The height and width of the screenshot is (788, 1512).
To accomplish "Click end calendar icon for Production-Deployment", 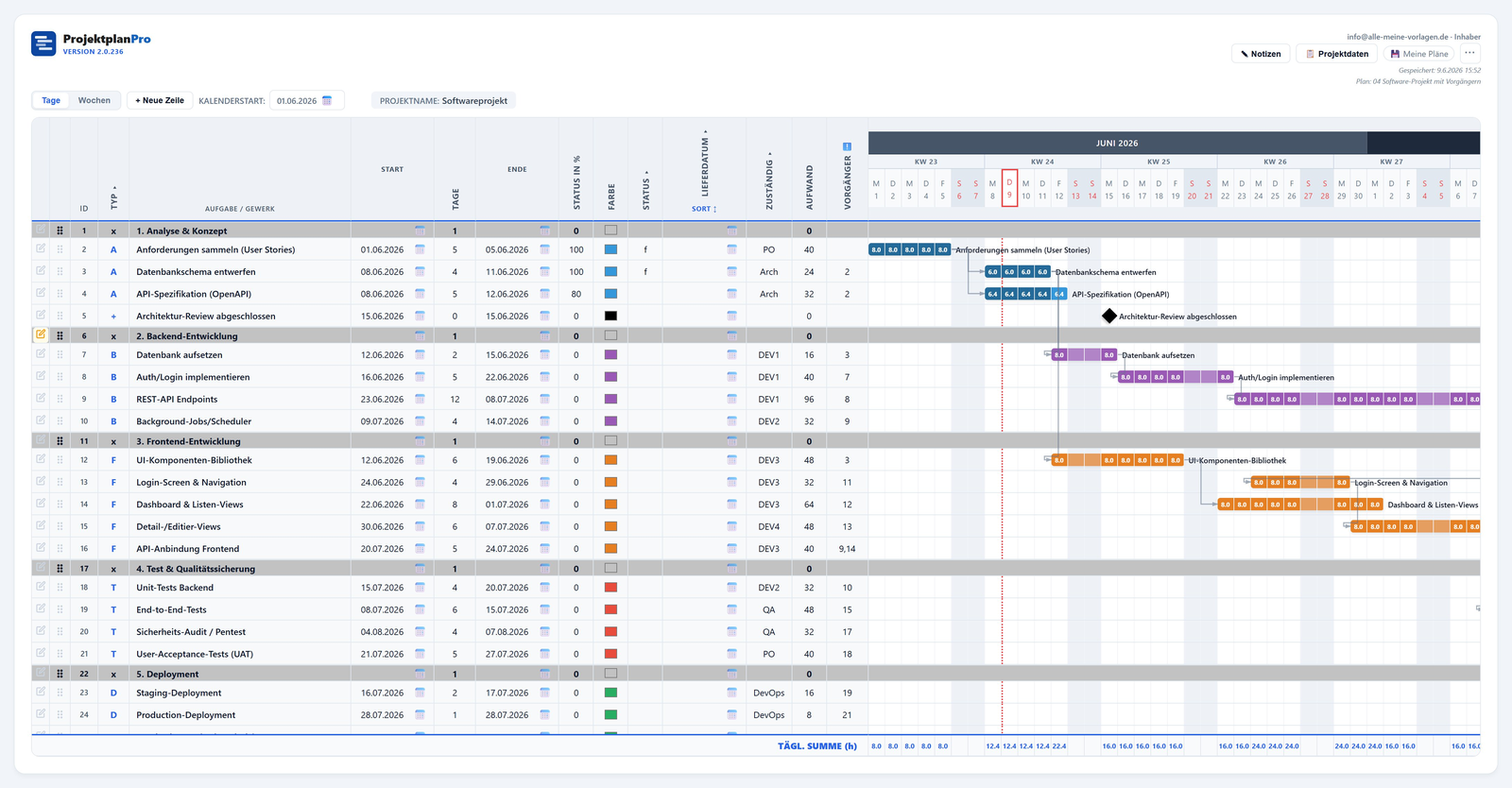I will pyautogui.click(x=544, y=715).
